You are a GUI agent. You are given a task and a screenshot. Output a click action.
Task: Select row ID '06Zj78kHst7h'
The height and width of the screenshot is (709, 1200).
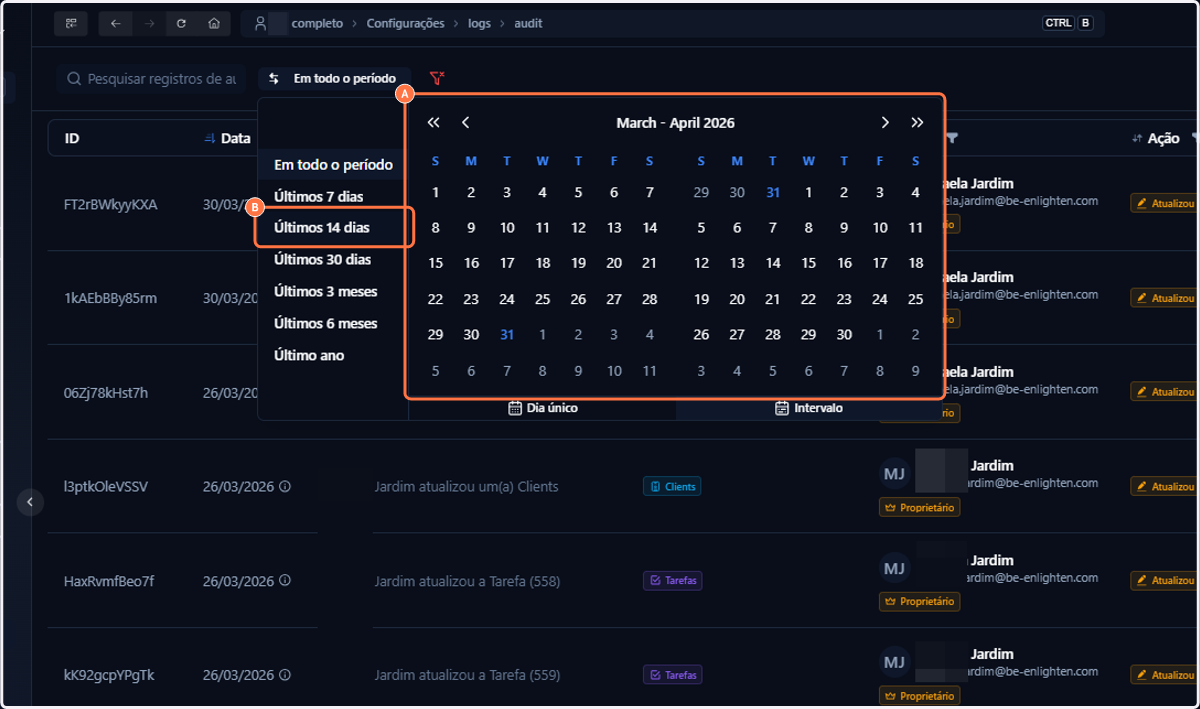coord(106,393)
